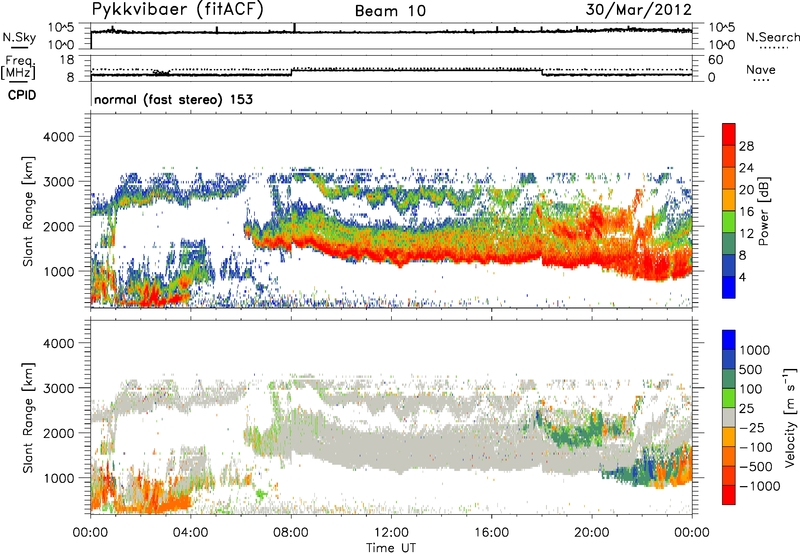The height and width of the screenshot is (554, 800).
Task: Click the '28' power colorbar tick
Action: click(746, 146)
